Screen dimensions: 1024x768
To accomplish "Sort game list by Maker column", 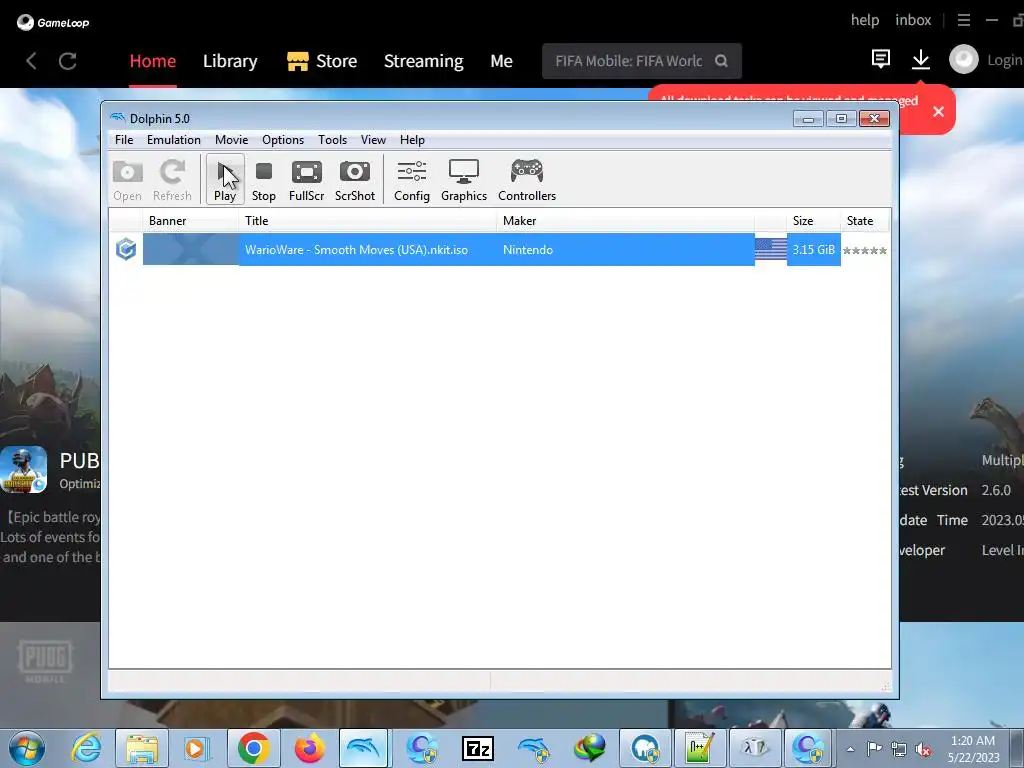I will (626, 221).
